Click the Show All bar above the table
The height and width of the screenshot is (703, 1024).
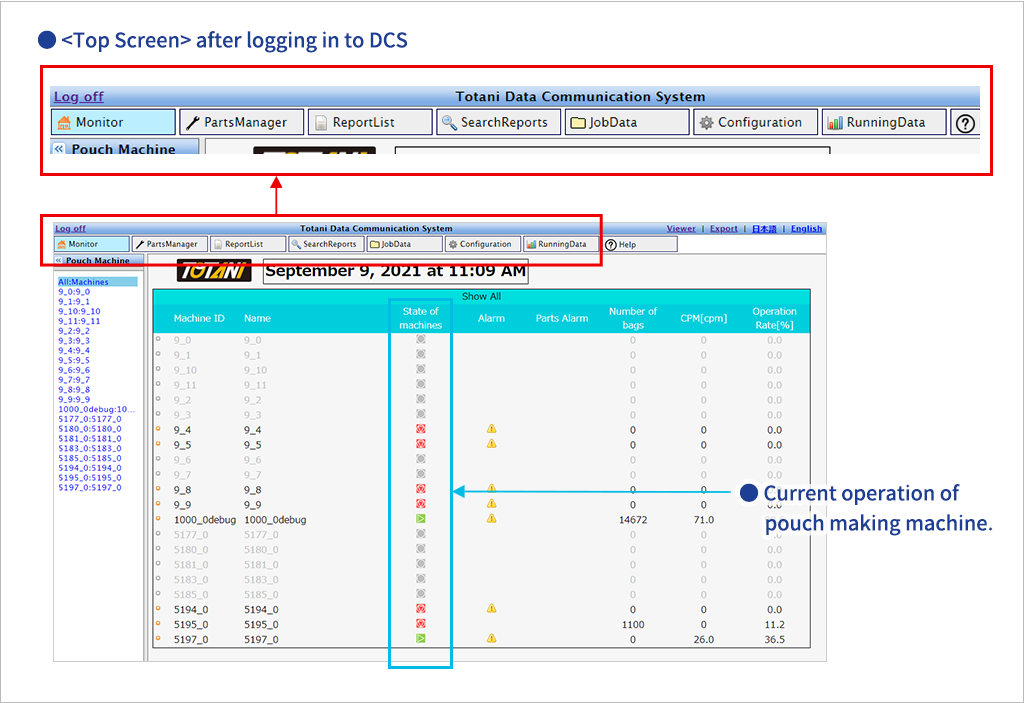(481, 297)
